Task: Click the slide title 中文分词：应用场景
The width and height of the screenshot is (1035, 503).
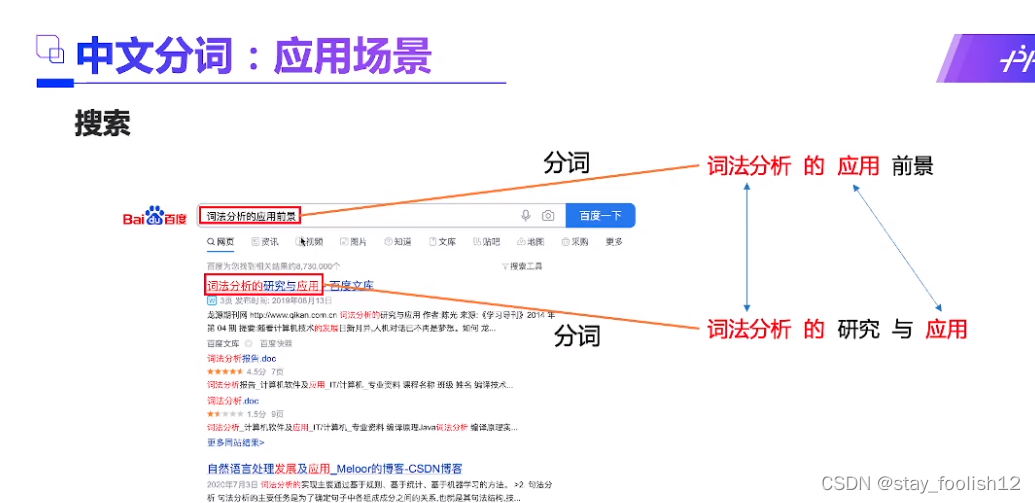Action: tap(253, 55)
